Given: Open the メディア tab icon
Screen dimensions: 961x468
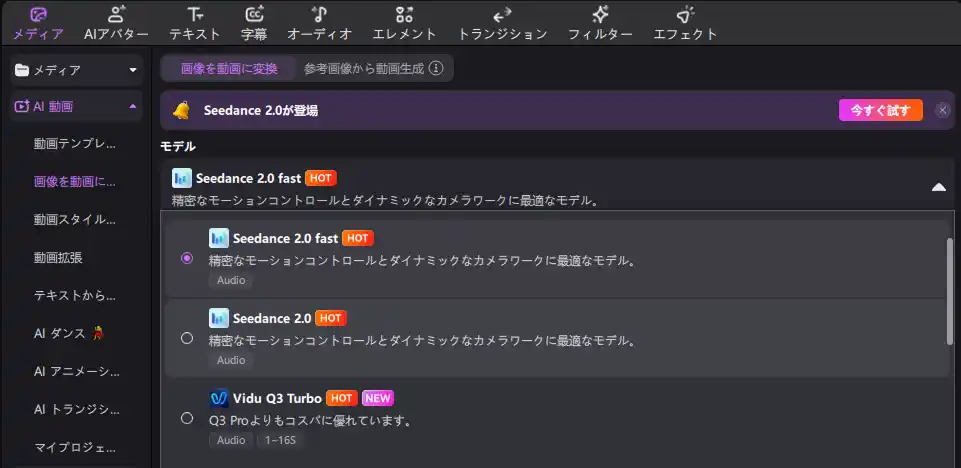Looking at the screenshot, I should pos(38,15).
